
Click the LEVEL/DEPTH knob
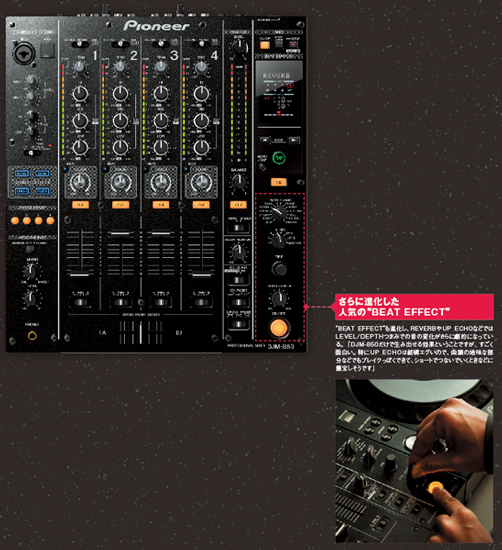279,299
